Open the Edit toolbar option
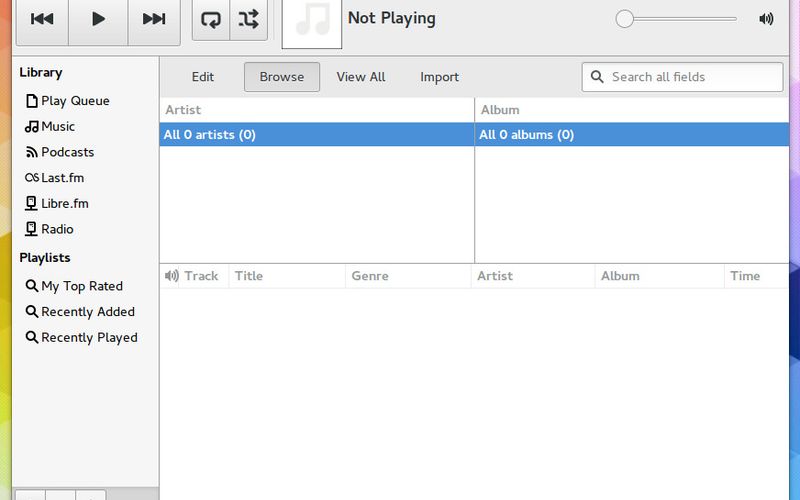This screenshot has width=800, height=500. tap(203, 77)
